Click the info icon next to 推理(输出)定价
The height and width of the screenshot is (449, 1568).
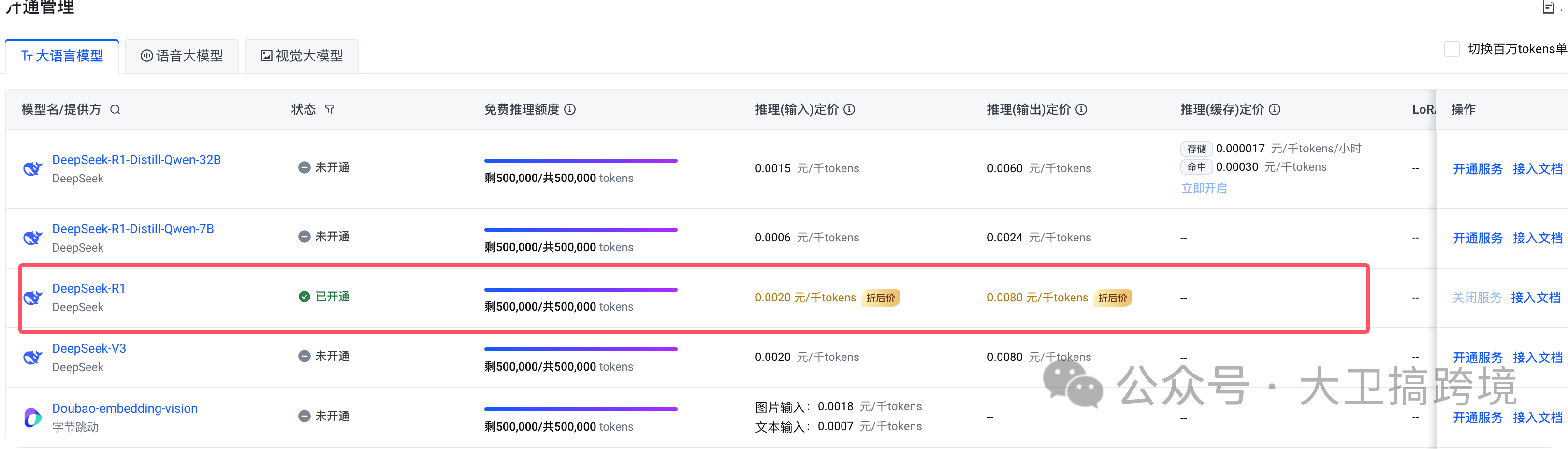(1081, 110)
